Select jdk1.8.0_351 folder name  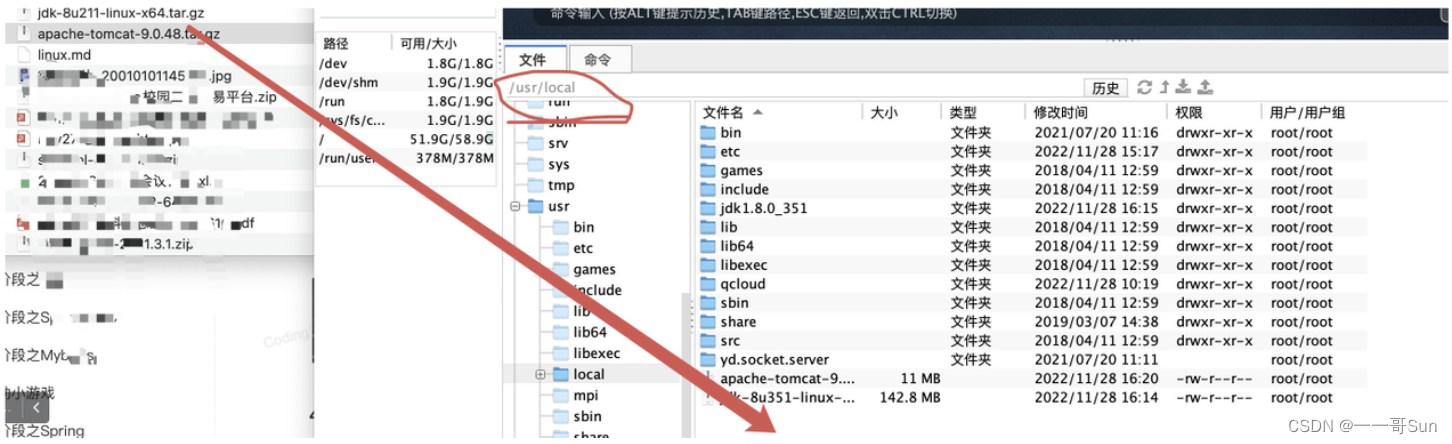(763, 208)
